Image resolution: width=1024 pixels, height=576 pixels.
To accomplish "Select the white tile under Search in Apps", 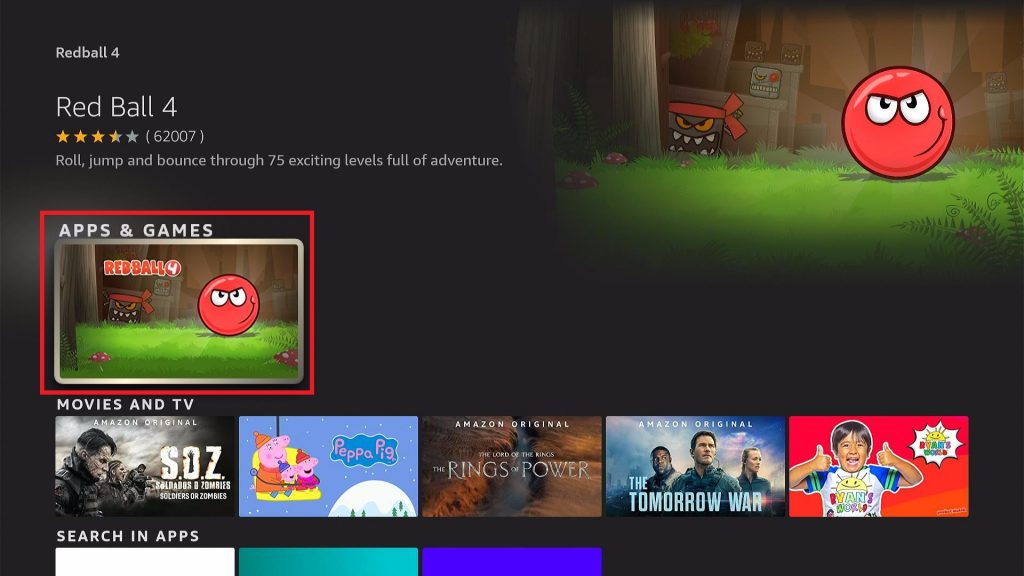I will (x=145, y=562).
